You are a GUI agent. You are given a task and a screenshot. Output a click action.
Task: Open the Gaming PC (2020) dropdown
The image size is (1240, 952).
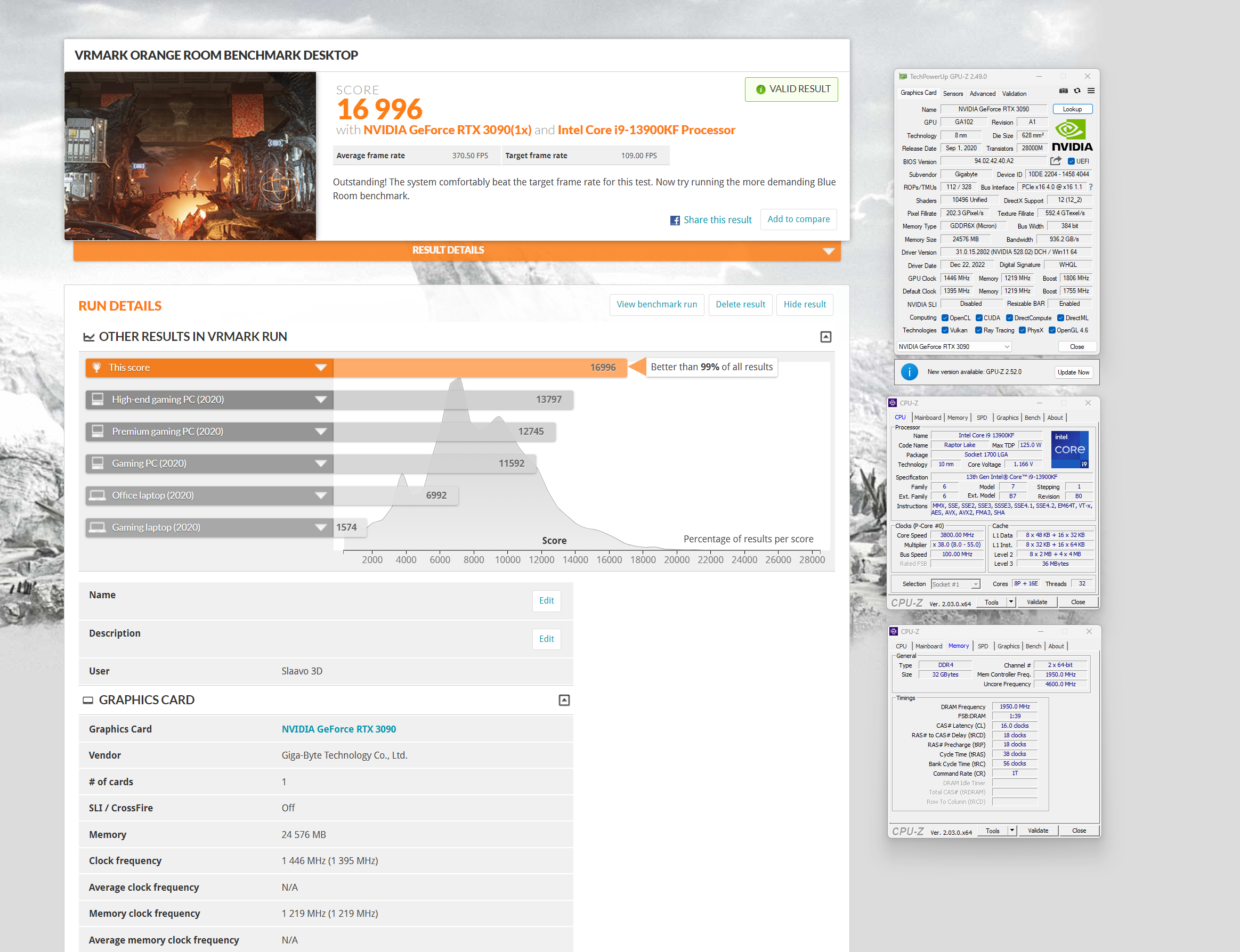321,463
